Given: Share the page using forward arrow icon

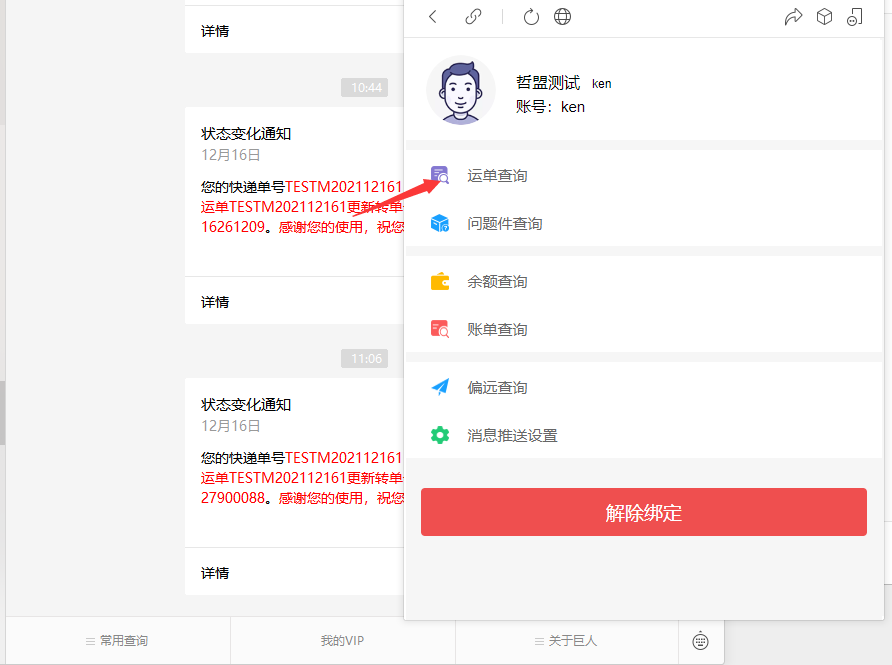Looking at the screenshot, I should [x=793, y=16].
